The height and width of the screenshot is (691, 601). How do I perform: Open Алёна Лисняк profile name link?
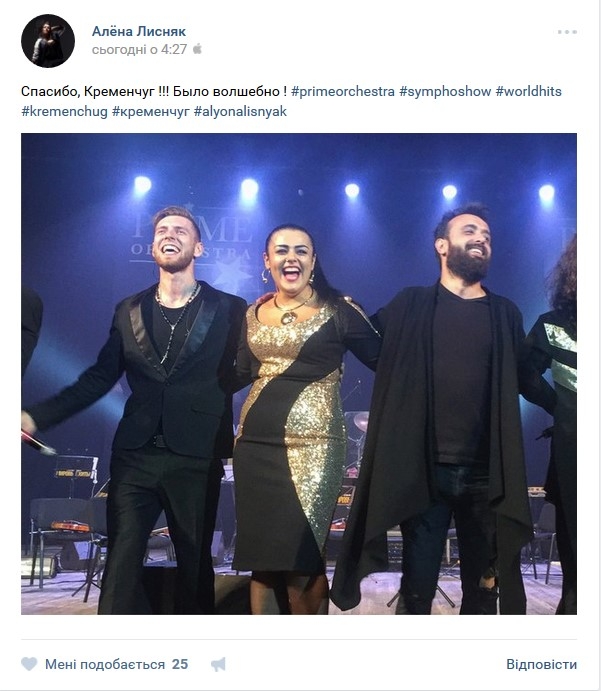(x=139, y=31)
